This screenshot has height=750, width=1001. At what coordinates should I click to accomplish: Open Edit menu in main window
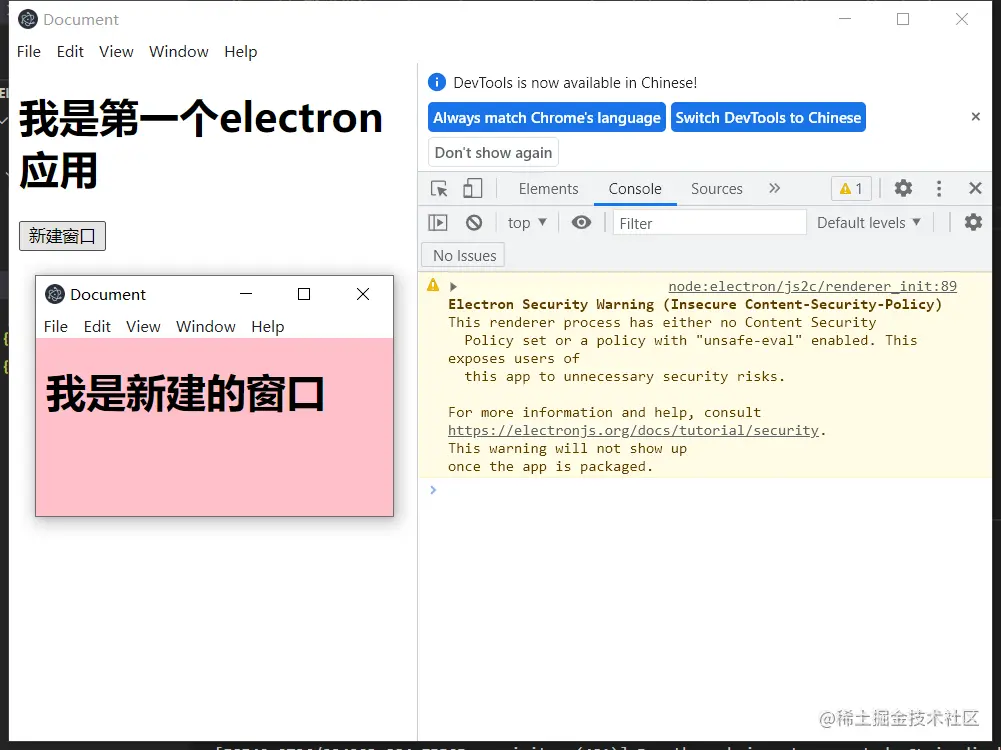point(70,52)
